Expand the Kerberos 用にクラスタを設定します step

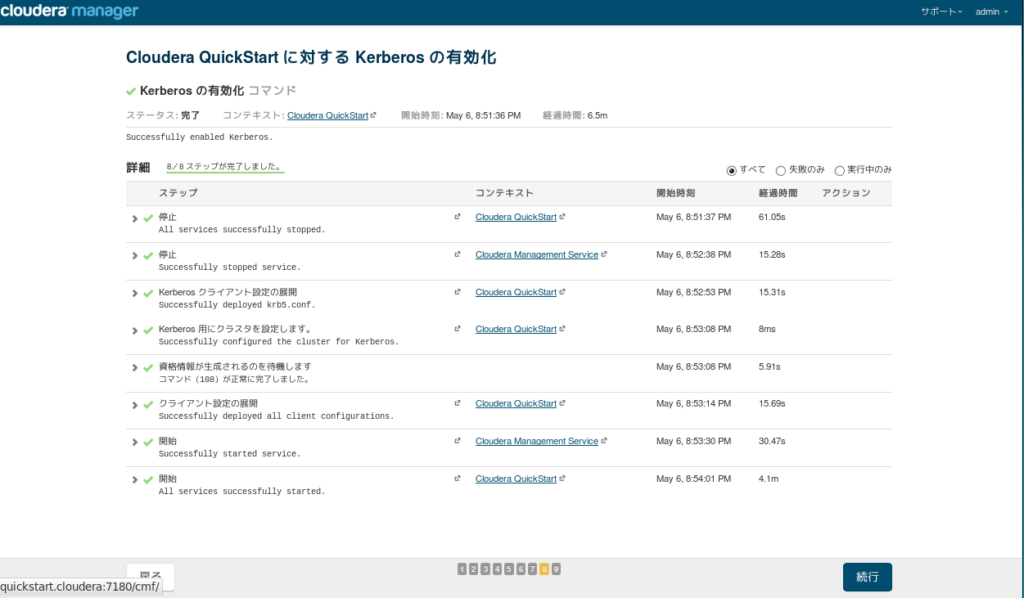coord(135,331)
